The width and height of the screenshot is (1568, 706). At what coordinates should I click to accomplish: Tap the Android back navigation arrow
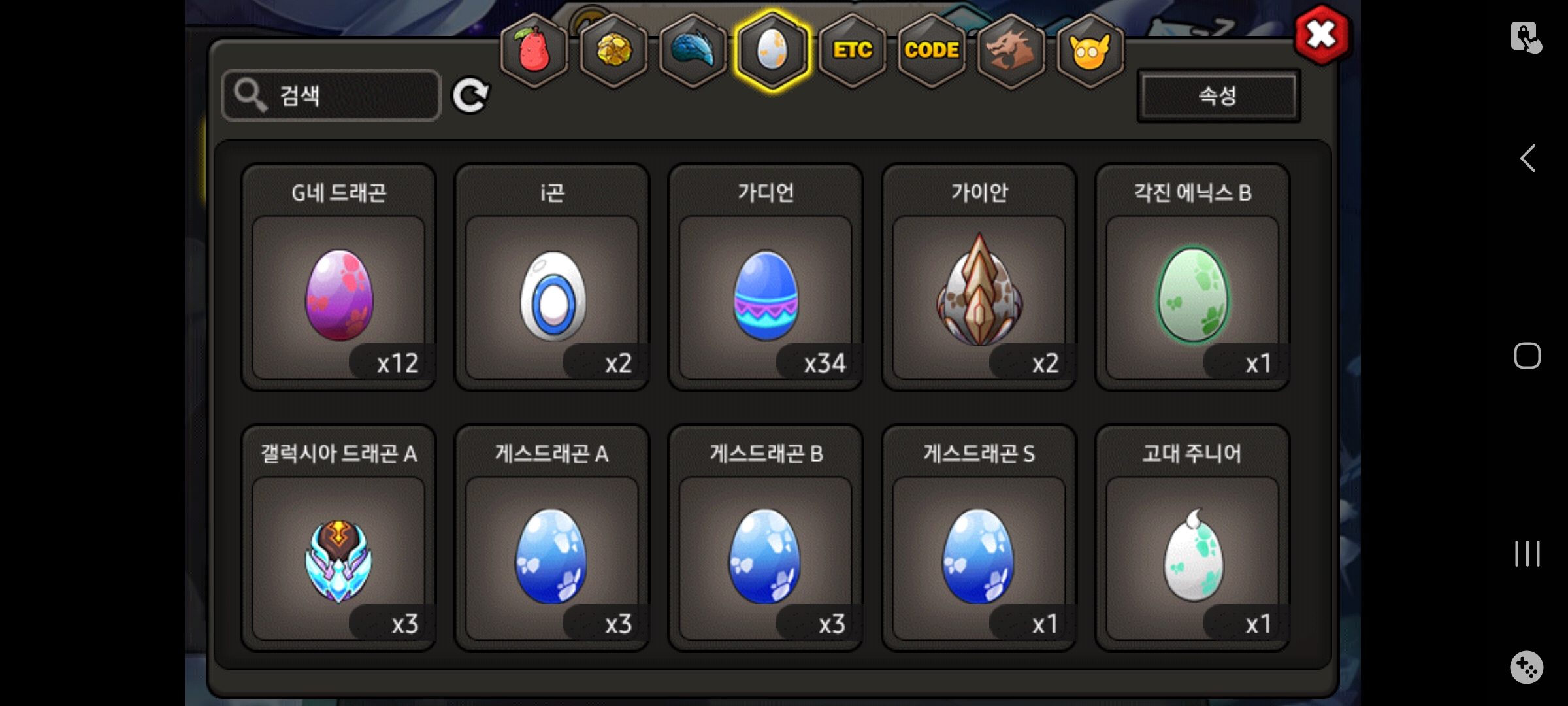click(1527, 158)
